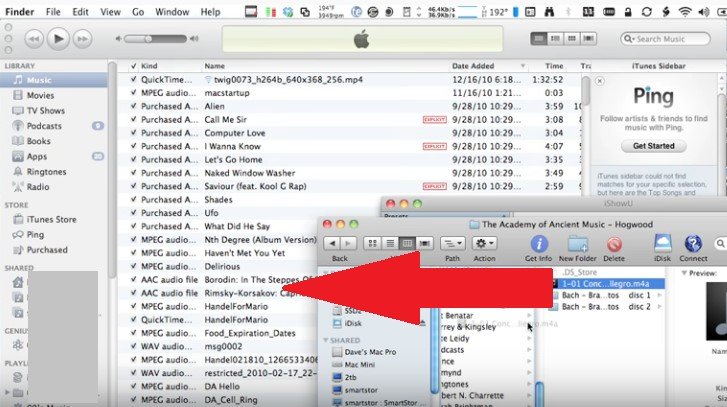Viewport: 727px width, 407px height.
Task: Click the red Delete icon in Finder
Action: [x=615, y=244]
